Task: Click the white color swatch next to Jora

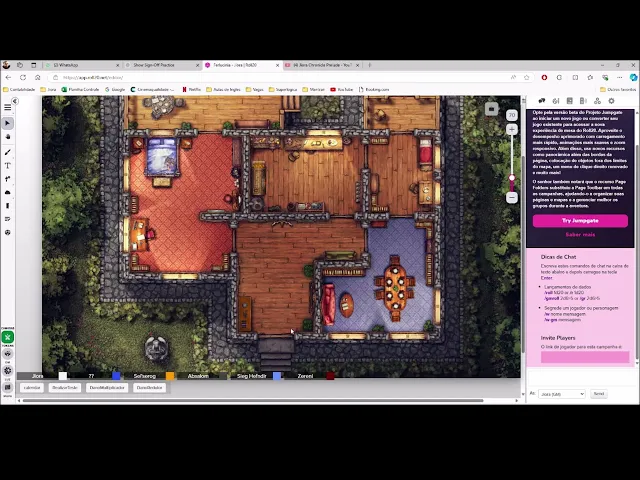Action: [x=62, y=376]
